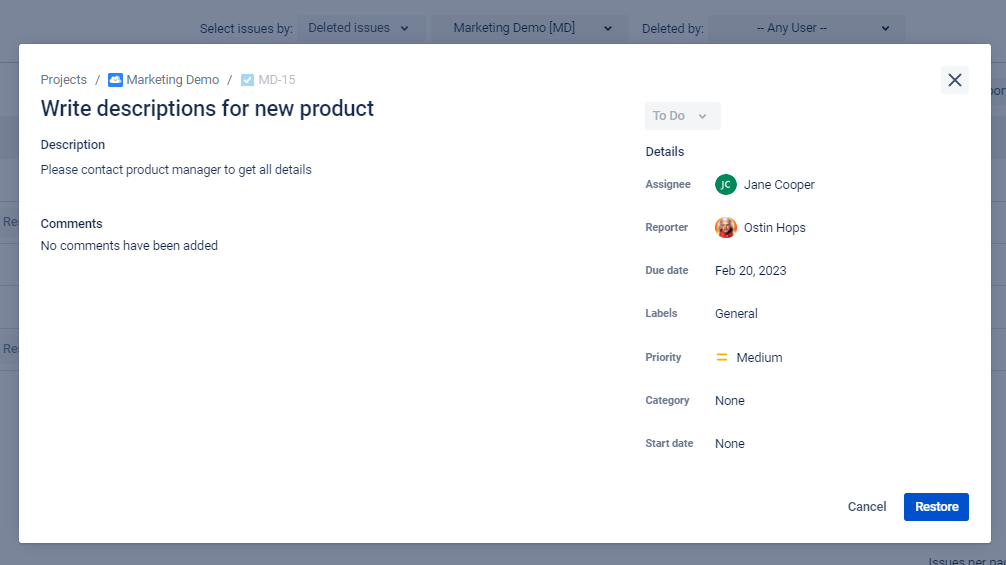Screen dimensions: 1006x565
Task: Open the Any User dropdown
Action: [806, 28]
